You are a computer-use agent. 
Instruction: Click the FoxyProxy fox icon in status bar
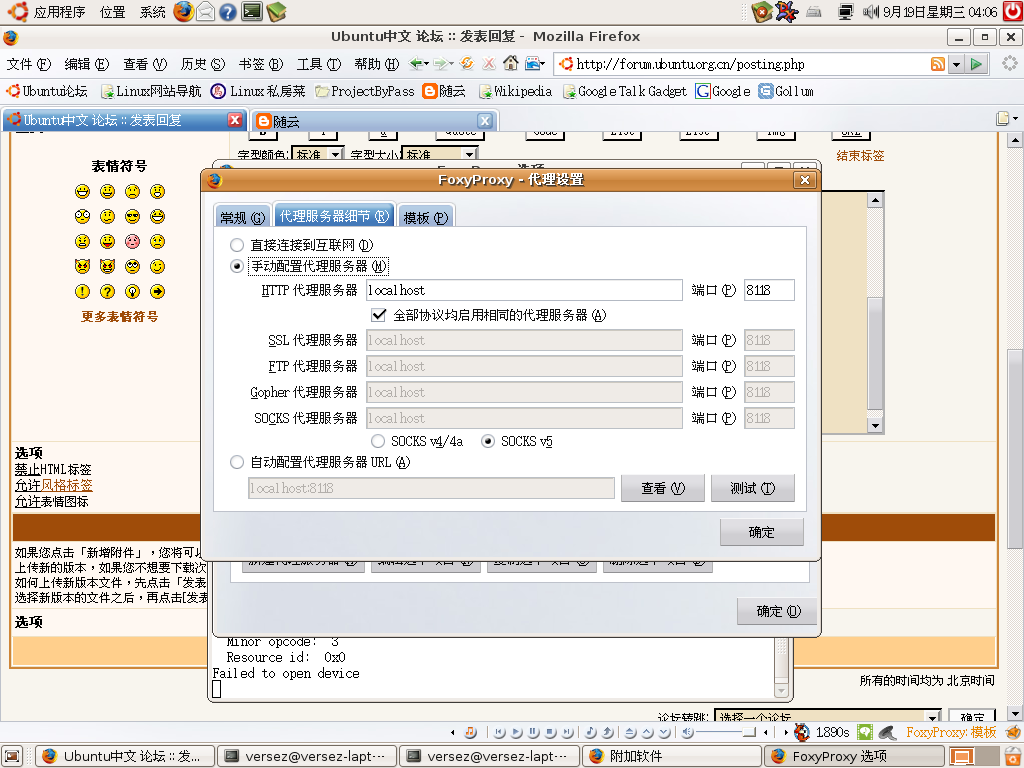1013,733
